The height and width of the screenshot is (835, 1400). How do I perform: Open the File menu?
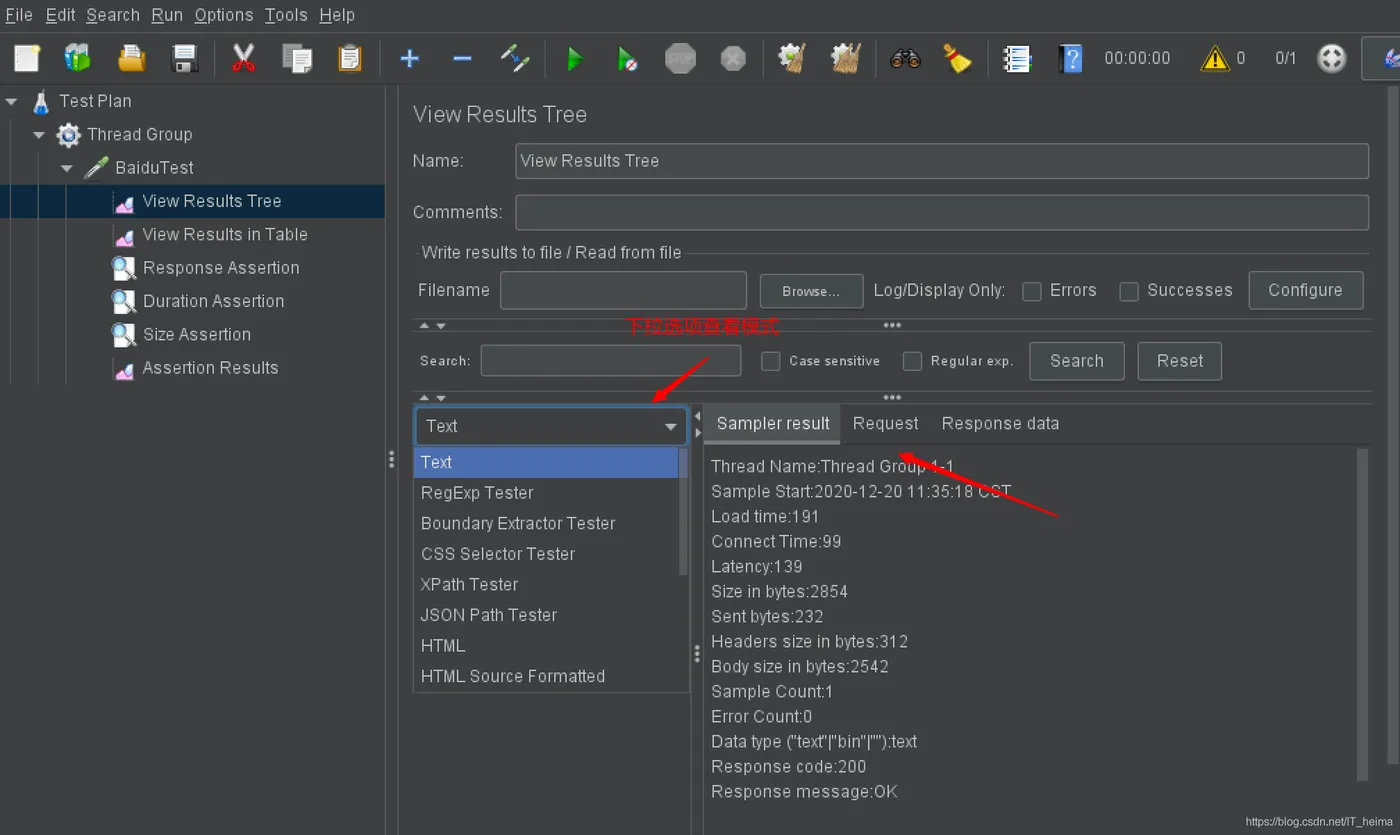[x=19, y=15]
